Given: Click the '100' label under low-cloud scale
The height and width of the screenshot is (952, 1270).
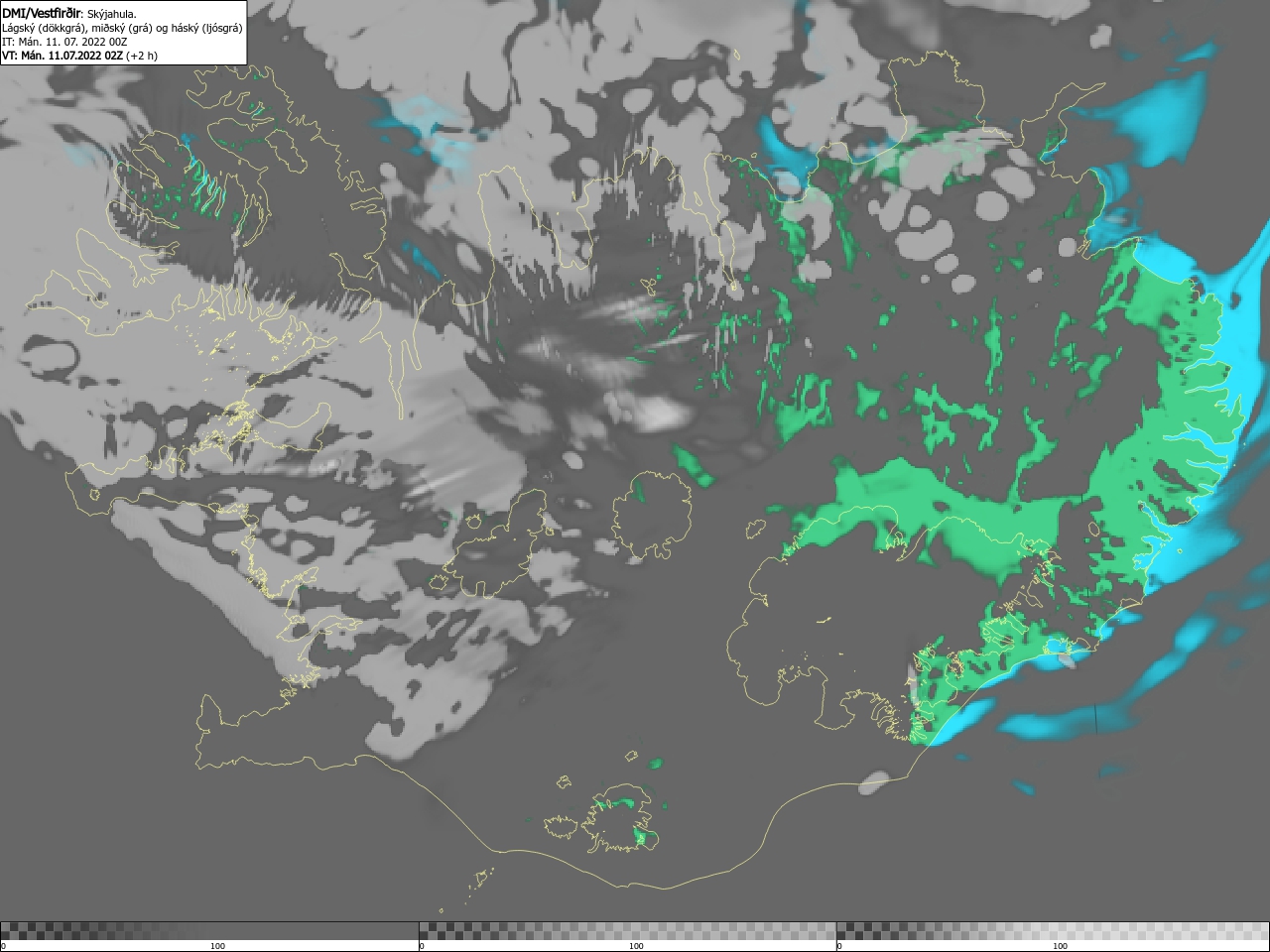Looking at the screenshot, I should (x=217, y=946).
